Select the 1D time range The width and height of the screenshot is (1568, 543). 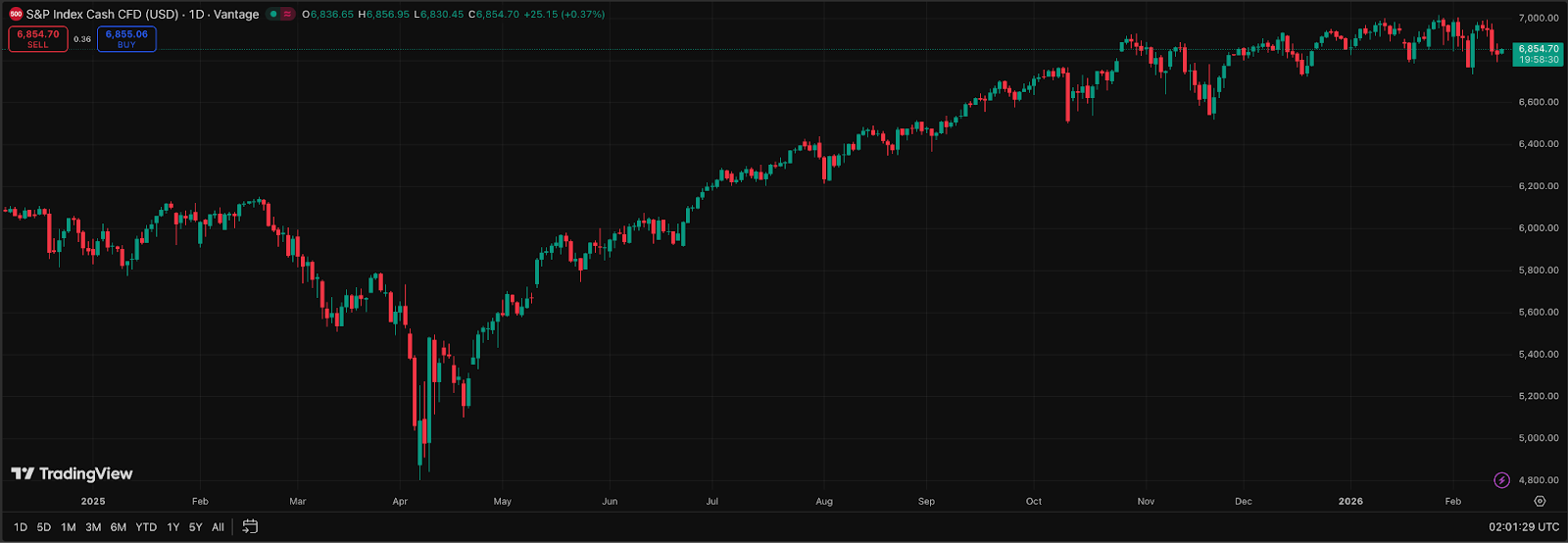pyautogui.click(x=21, y=527)
